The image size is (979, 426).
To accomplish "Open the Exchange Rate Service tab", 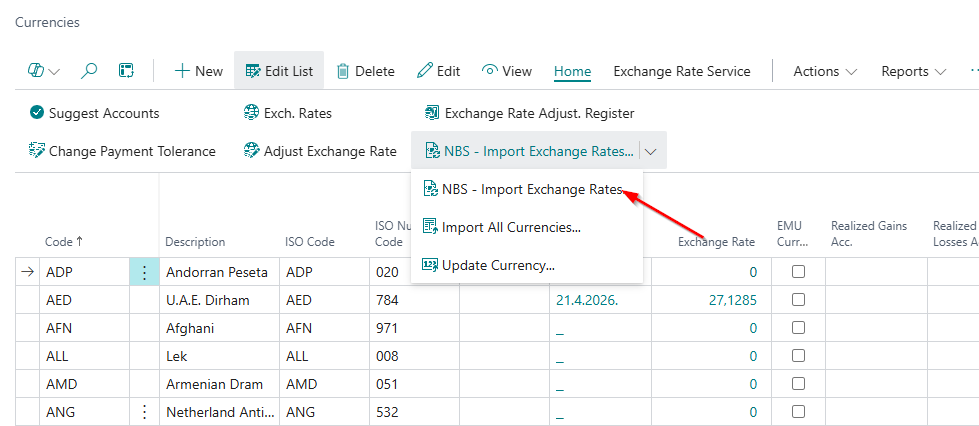I will (681, 71).
